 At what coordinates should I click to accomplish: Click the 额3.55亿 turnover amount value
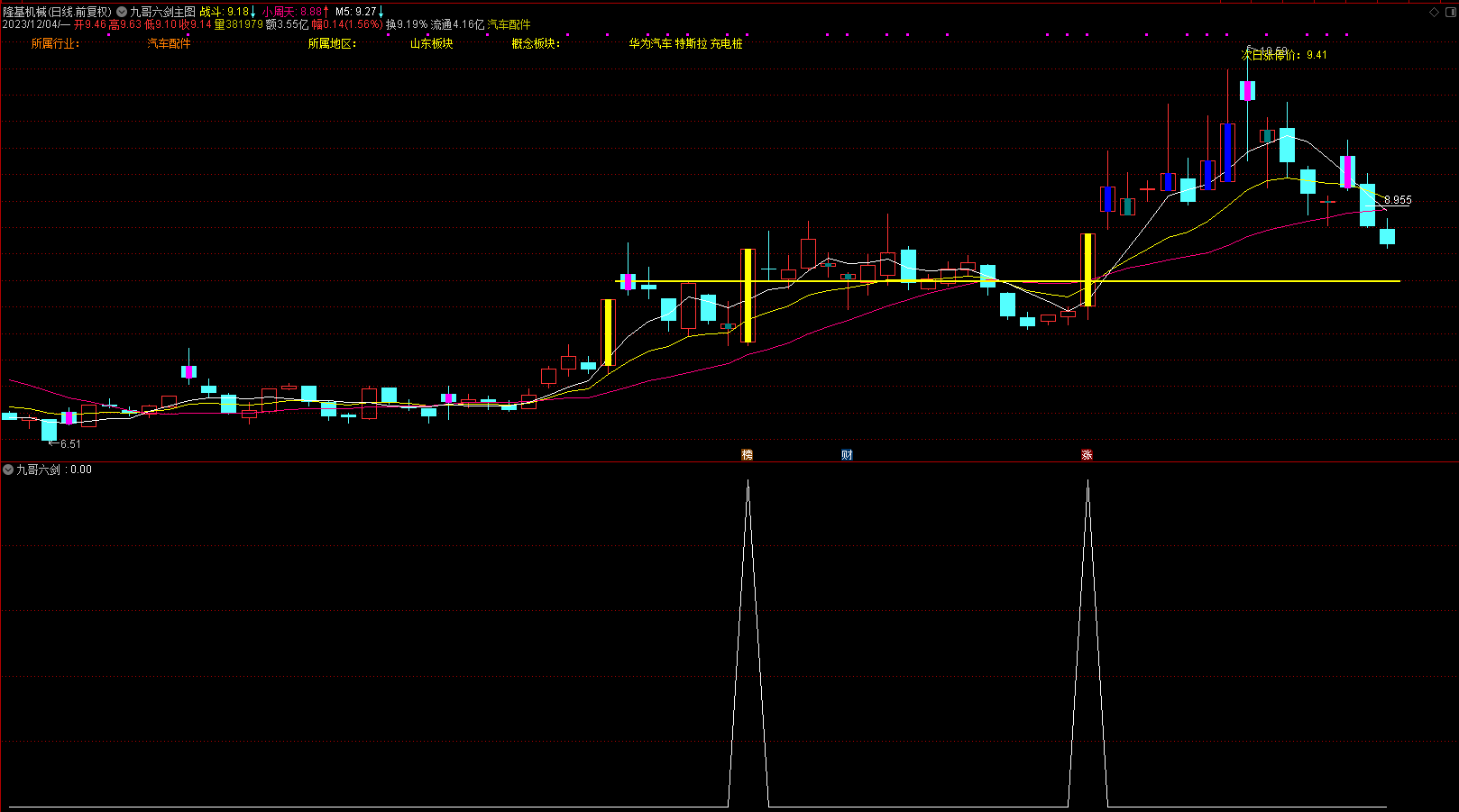[x=287, y=24]
